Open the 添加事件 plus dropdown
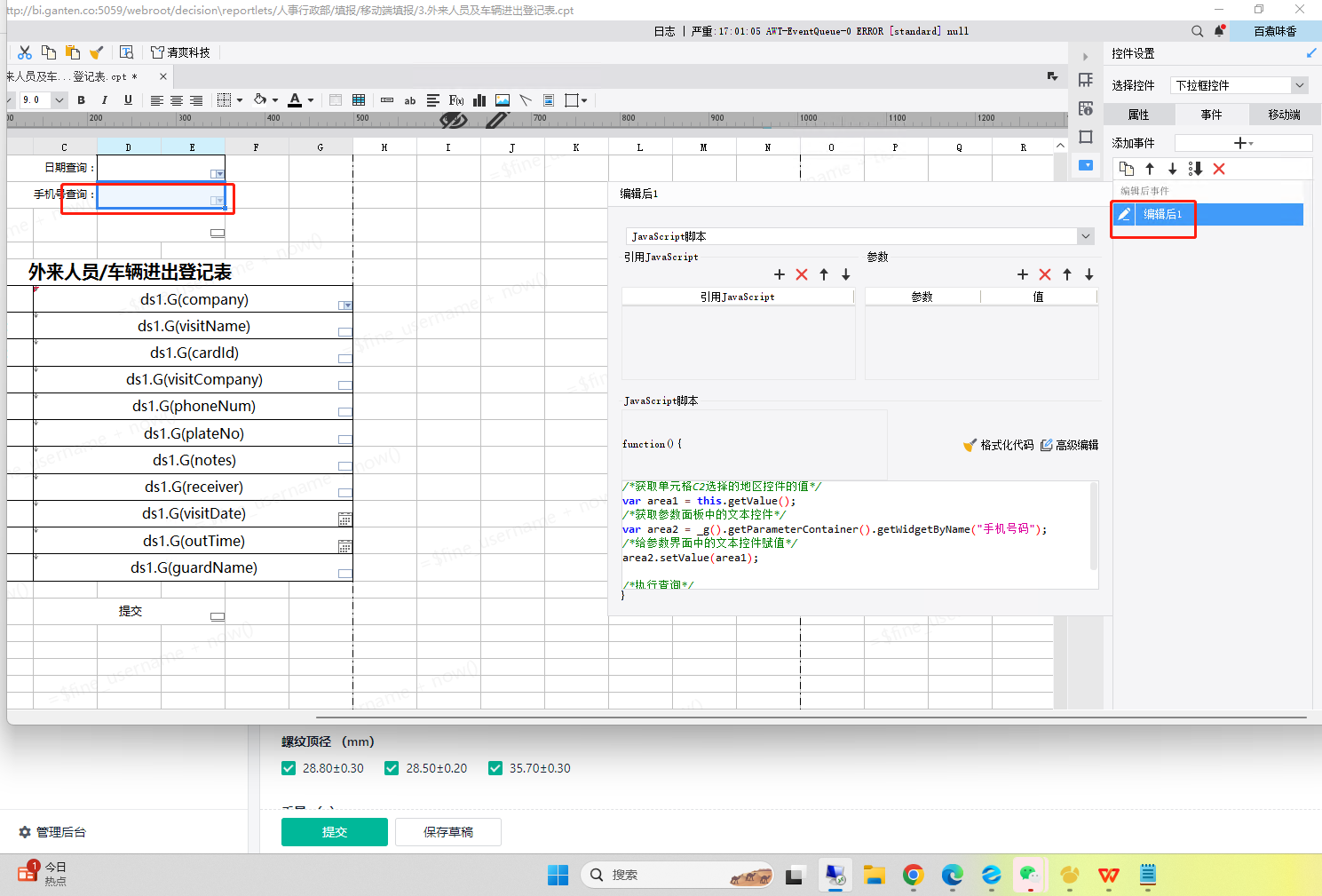Viewport: 1322px width, 896px height. point(1243,143)
